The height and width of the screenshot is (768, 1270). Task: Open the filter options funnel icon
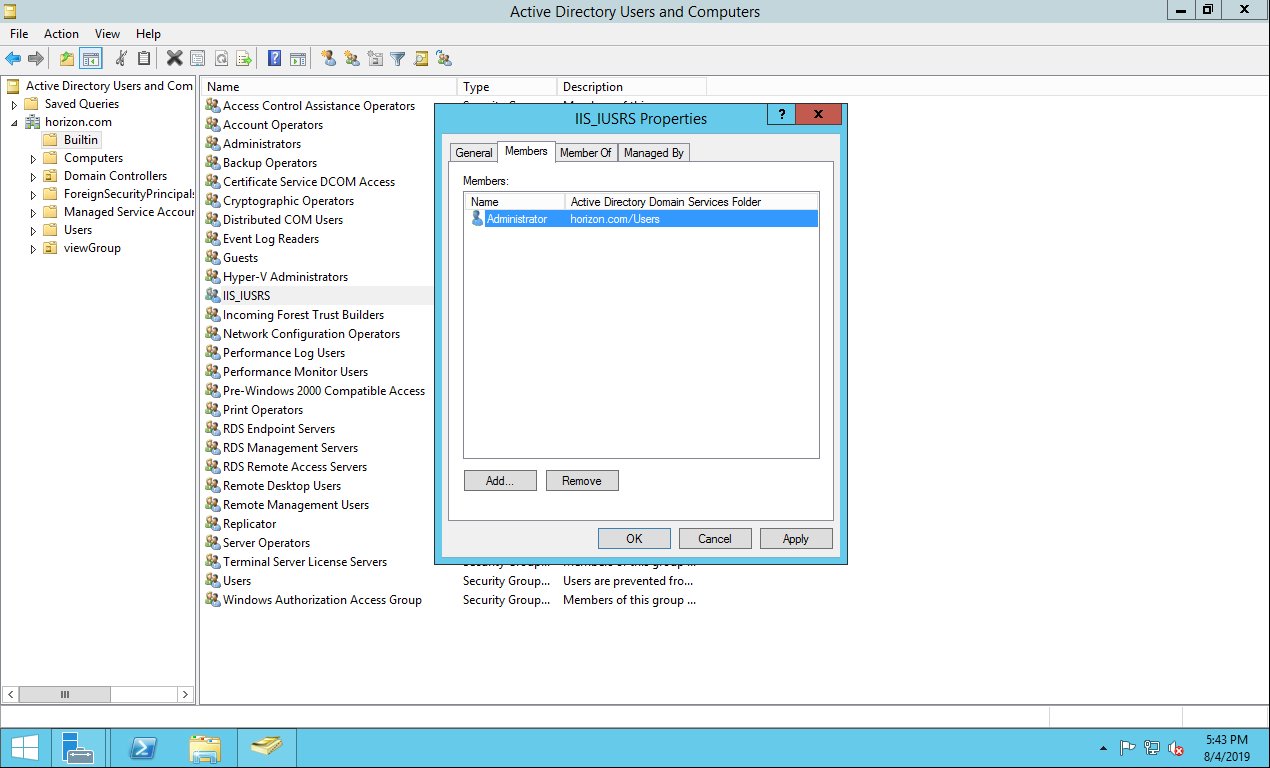point(398,59)
